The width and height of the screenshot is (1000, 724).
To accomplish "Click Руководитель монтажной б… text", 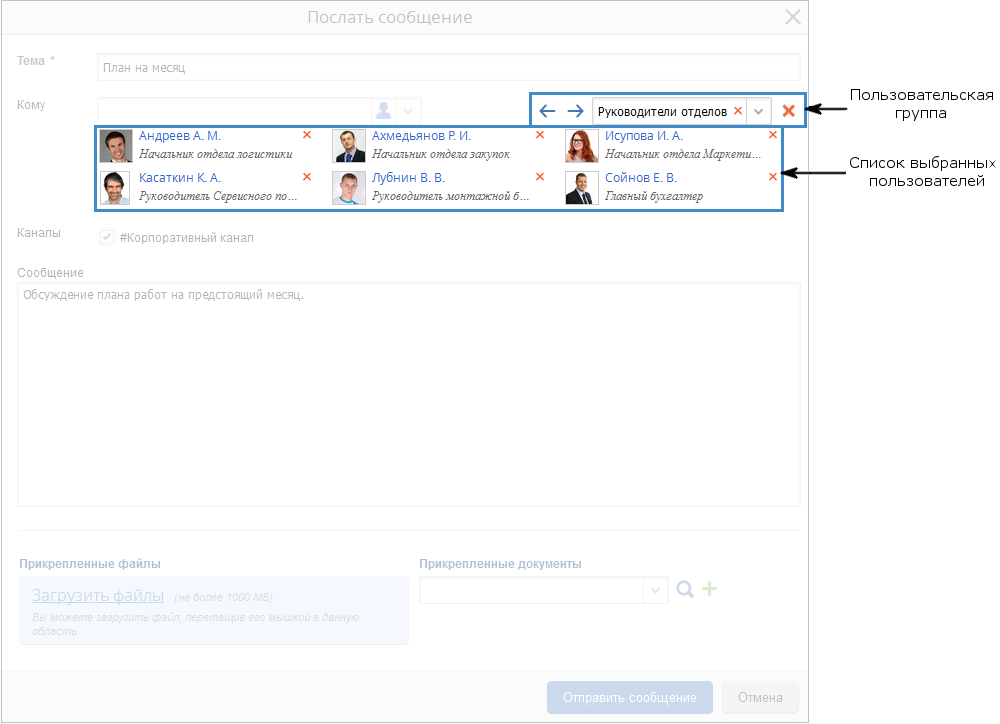I will pyautogui.click(x=450, y=196).
